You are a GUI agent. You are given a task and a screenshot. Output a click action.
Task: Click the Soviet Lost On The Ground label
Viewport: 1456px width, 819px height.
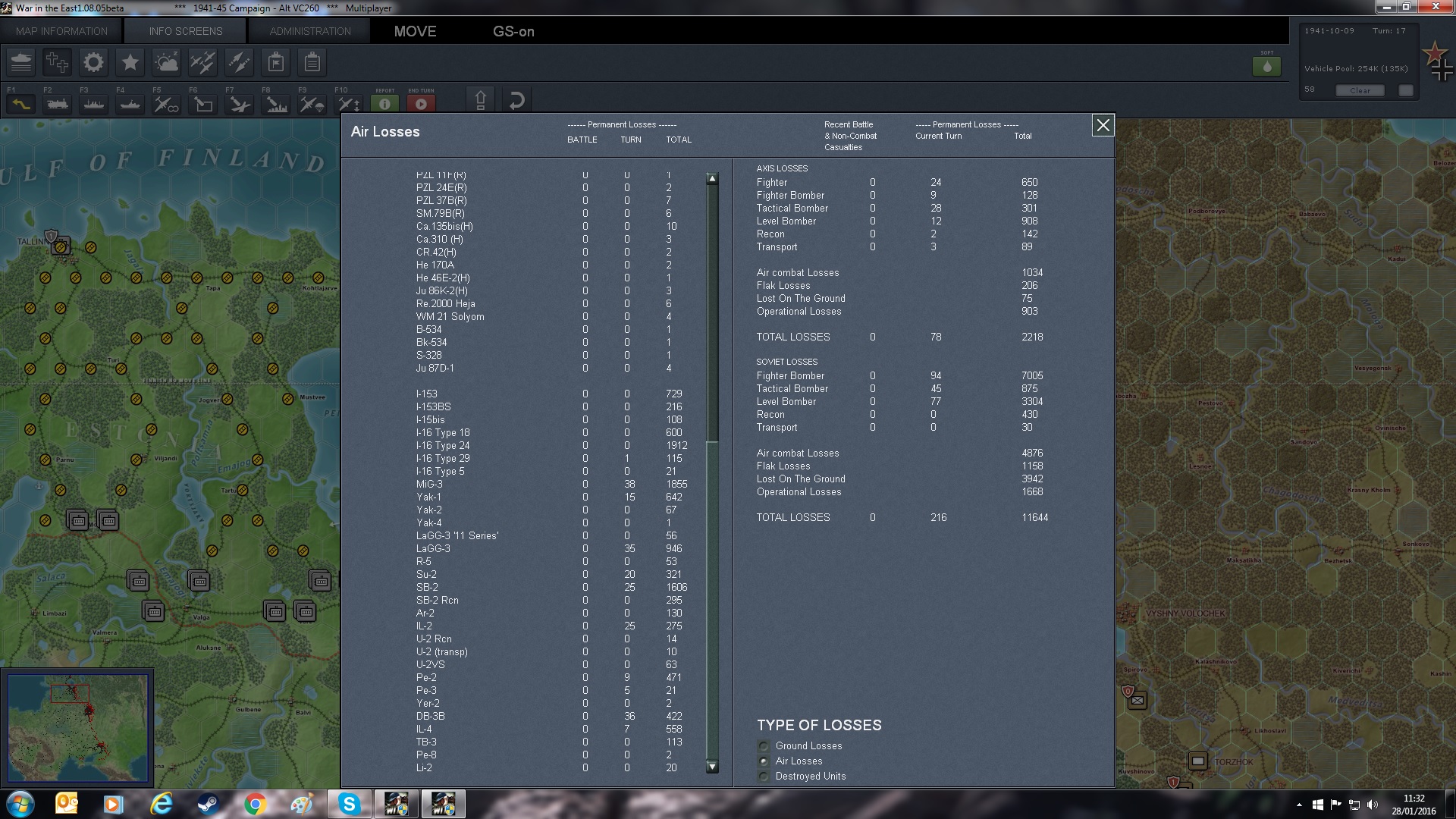click(x=801, y=479)
